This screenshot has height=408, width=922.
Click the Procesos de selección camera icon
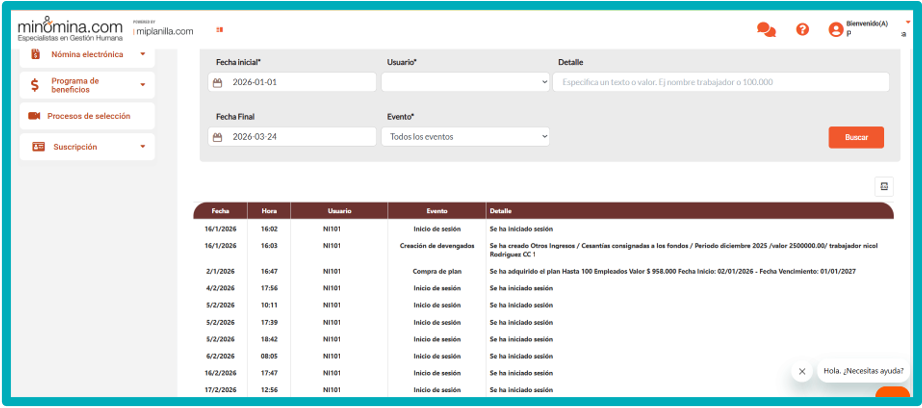(x=34, y=116)
